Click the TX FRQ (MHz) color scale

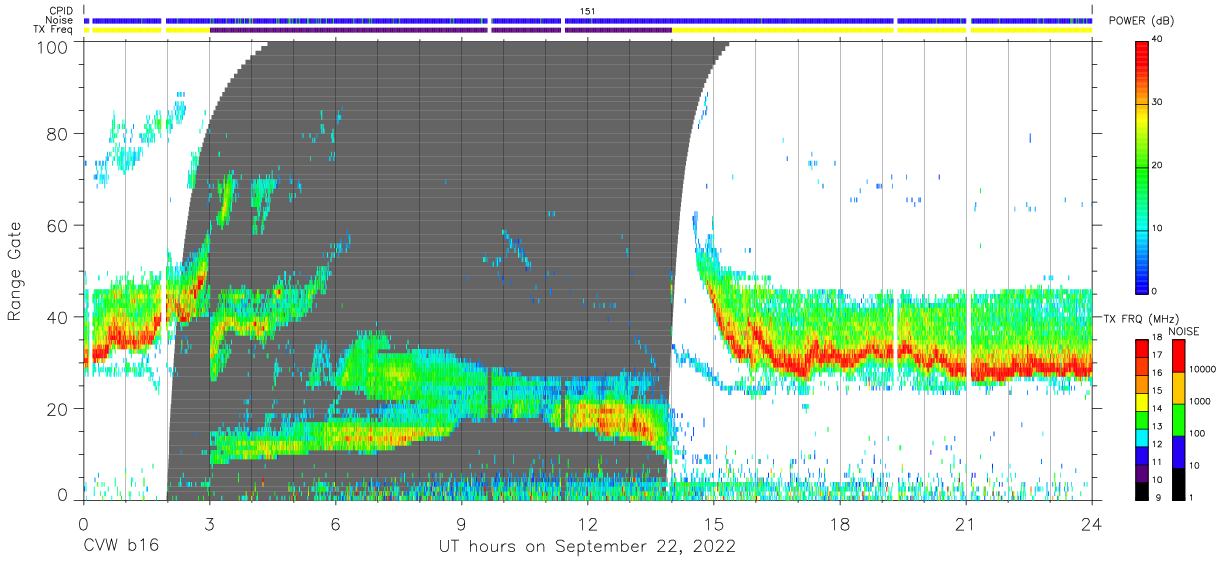[x=1143, y=419]
